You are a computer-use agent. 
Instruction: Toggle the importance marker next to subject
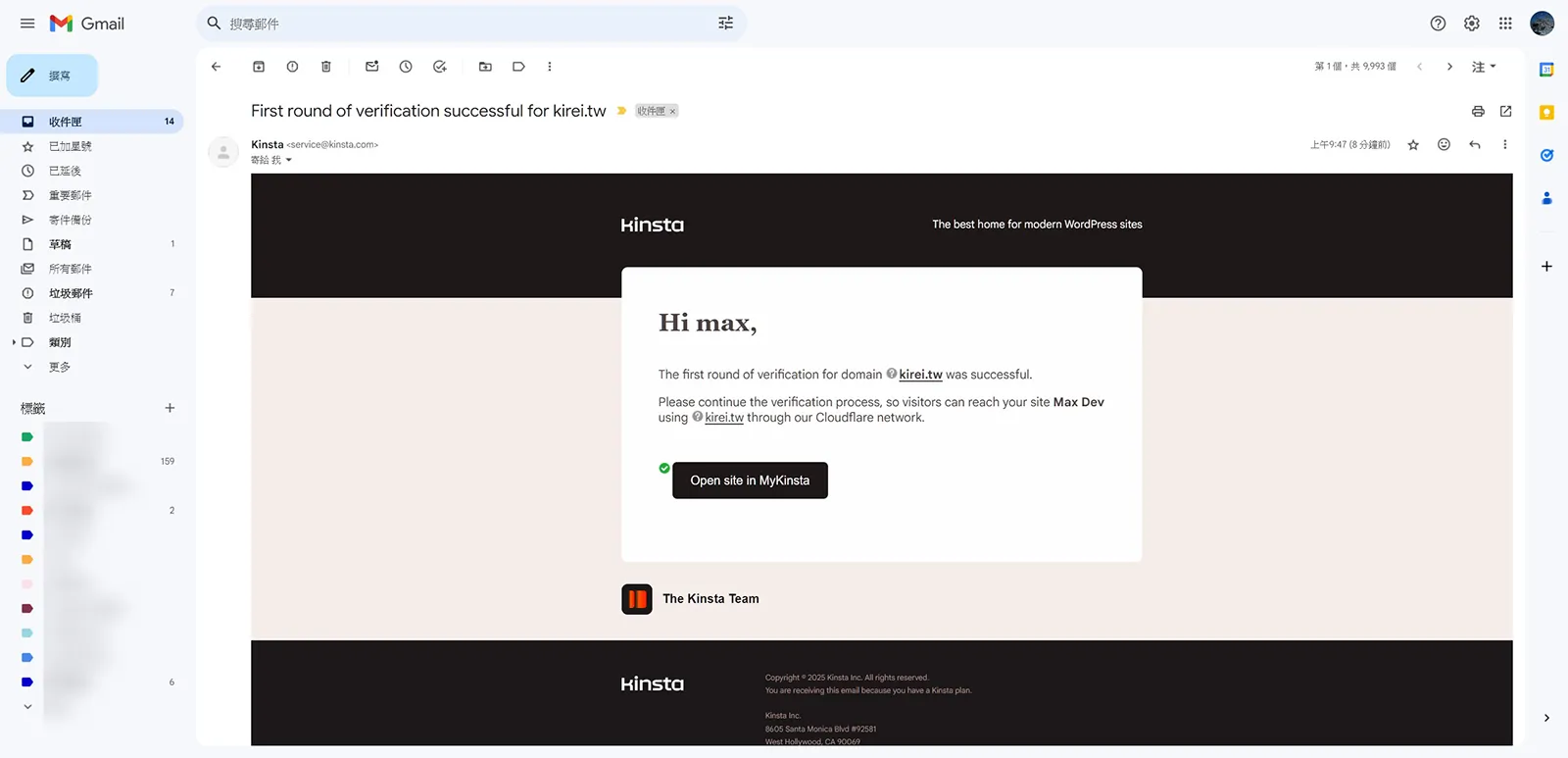click(x=621, y=111)
